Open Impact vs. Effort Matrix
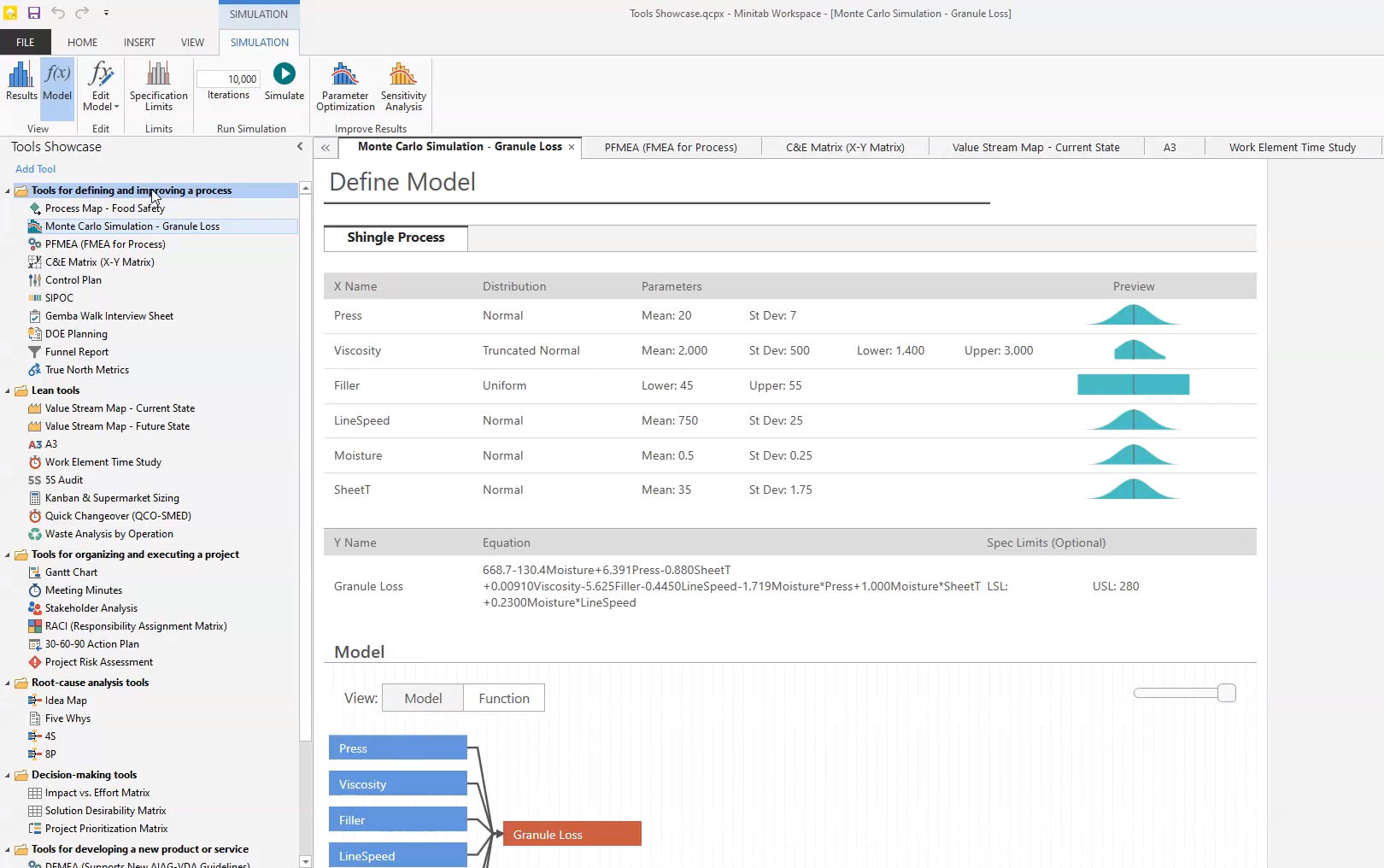The width and height of the screenshot is (1384, 868). (x=97, y=793)
